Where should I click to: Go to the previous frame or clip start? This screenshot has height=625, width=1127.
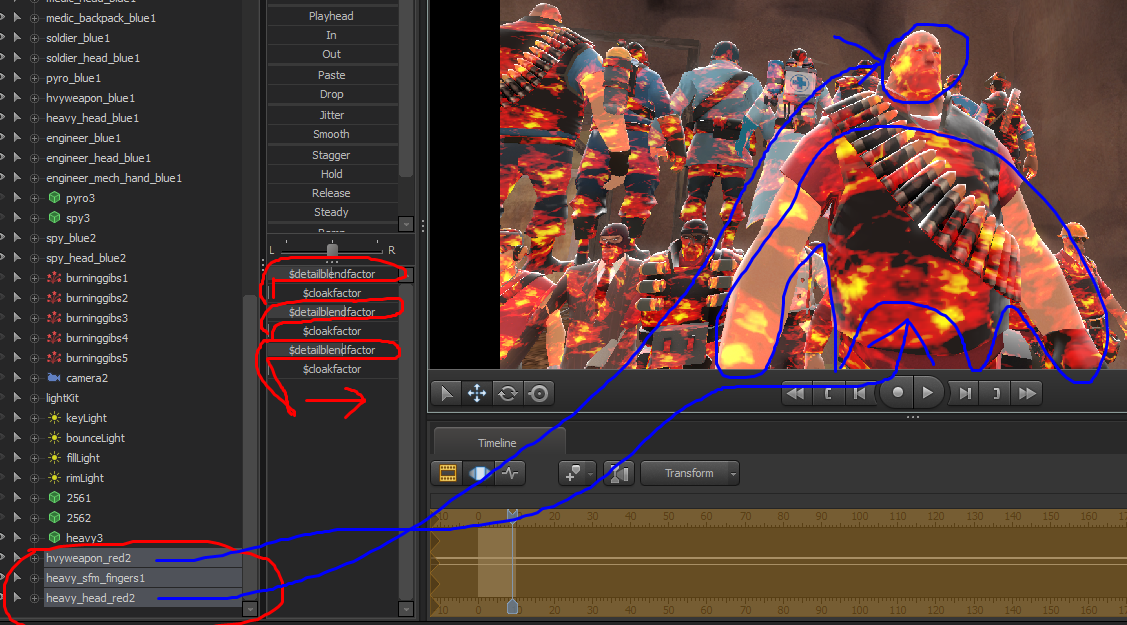[860, 393]
